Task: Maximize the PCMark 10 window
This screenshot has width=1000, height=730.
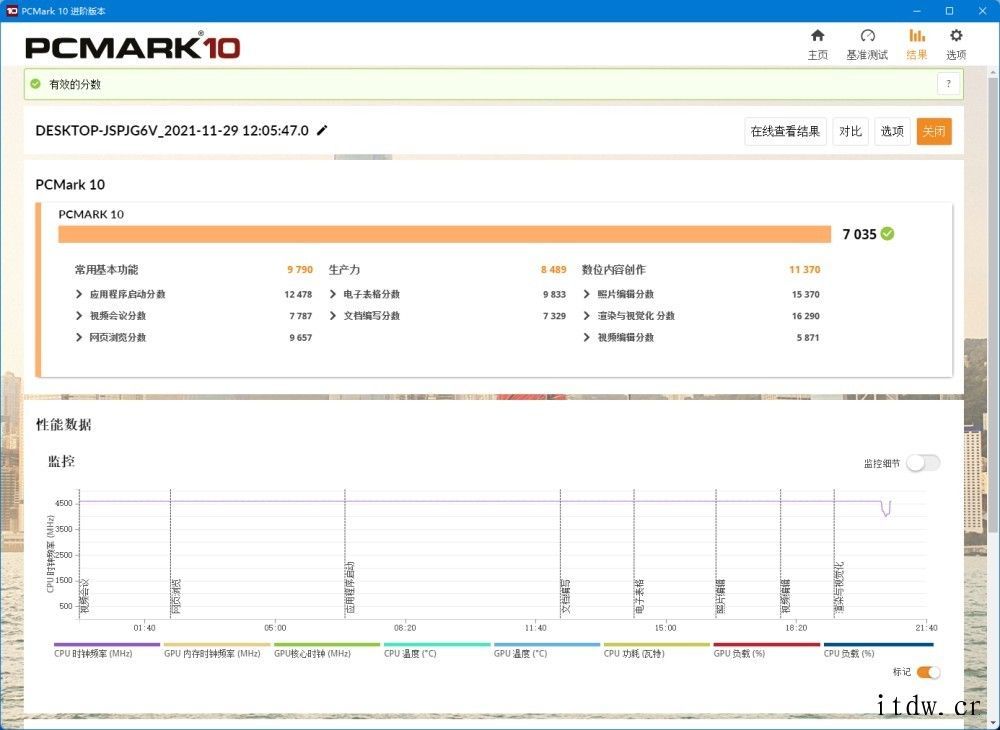Action: point(950,11)
